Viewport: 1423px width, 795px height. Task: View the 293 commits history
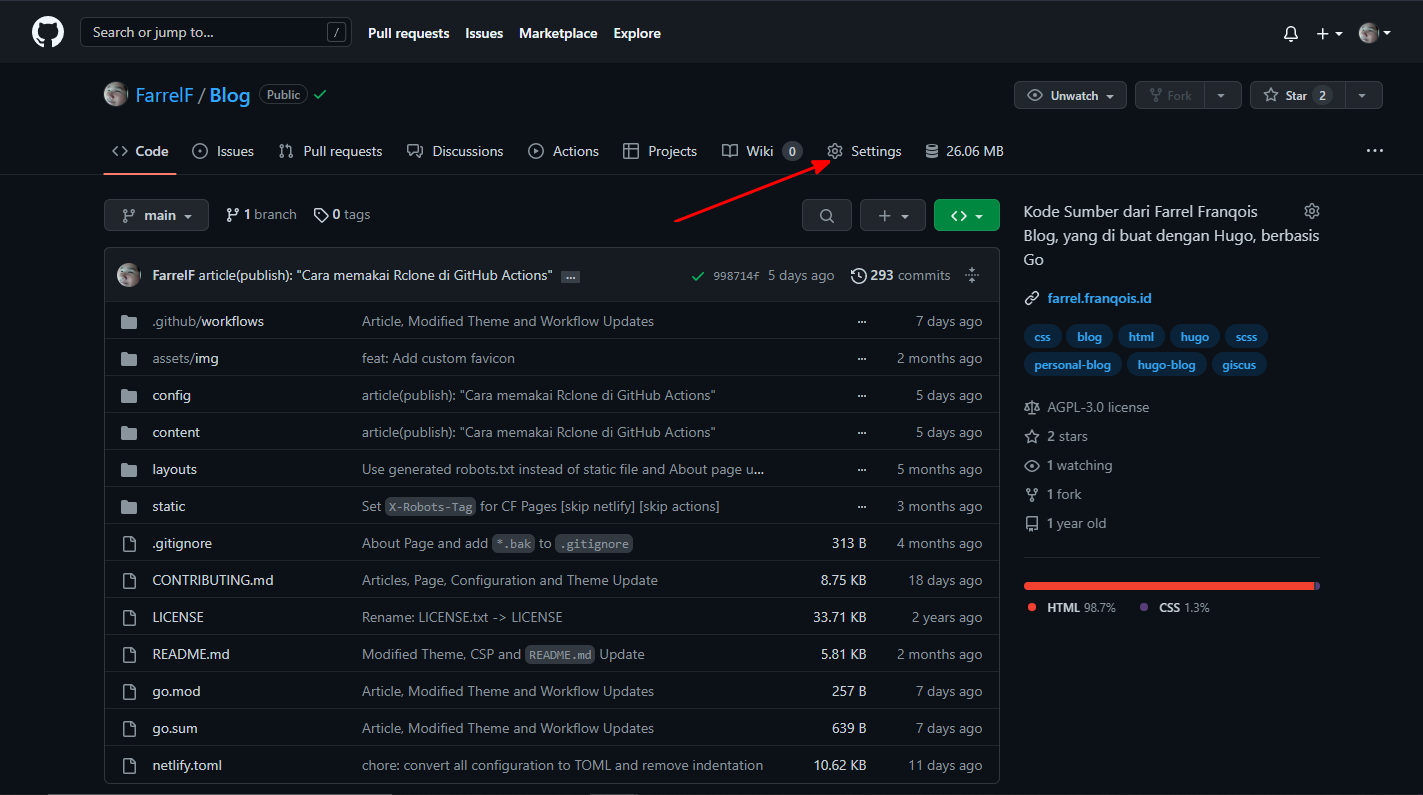[x=900, y=275]
